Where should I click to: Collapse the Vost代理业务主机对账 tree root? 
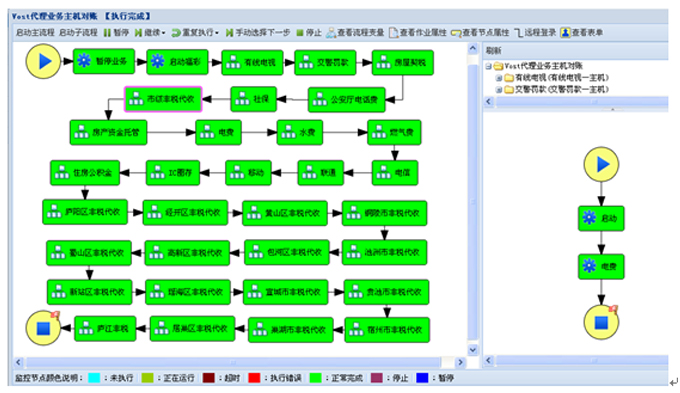488,66
